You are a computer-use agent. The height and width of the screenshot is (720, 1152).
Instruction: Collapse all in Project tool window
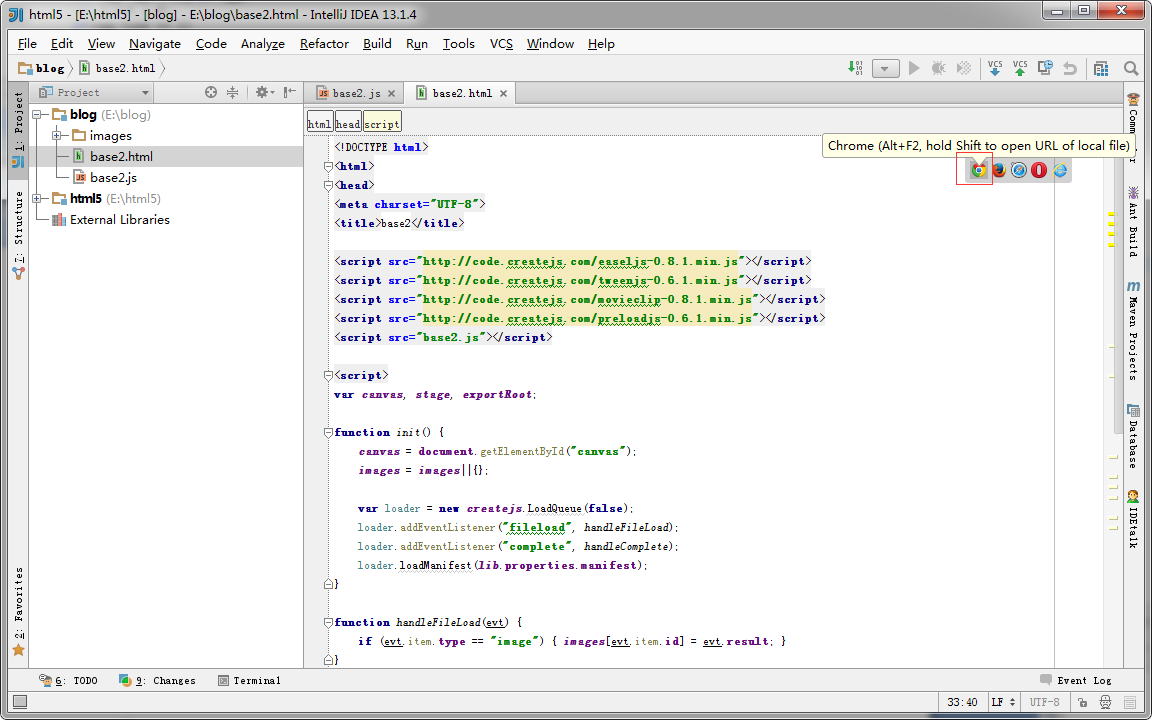point(232,92)
